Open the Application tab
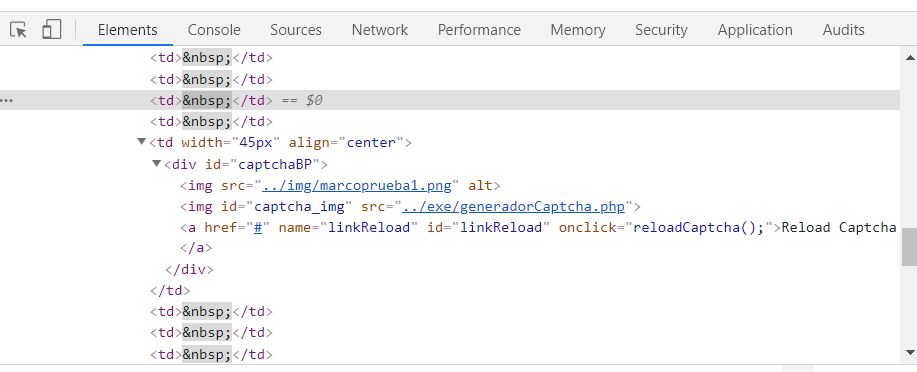917x372 pixels. tap(755, 30)
